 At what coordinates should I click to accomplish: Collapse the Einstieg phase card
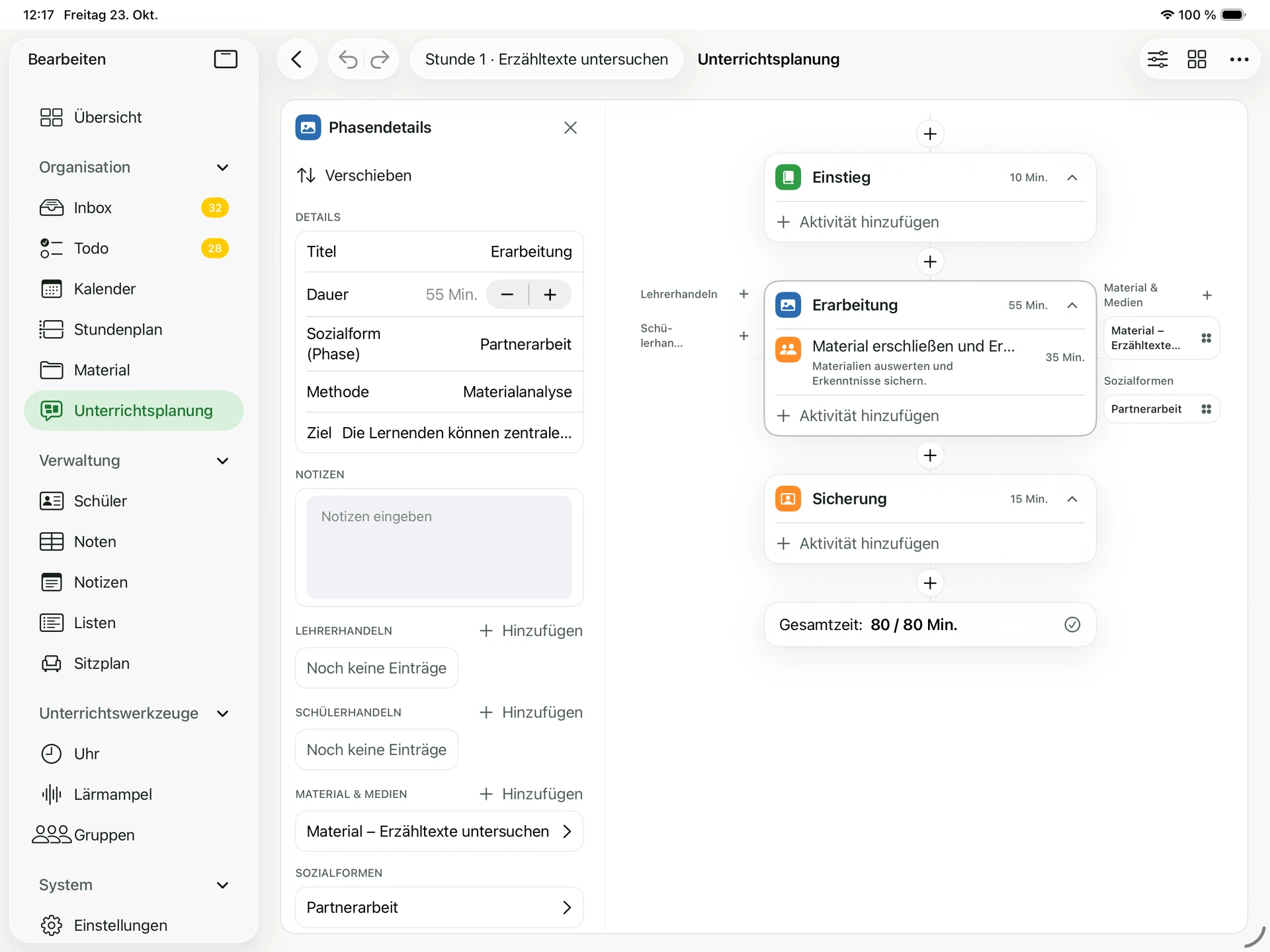1072,177
